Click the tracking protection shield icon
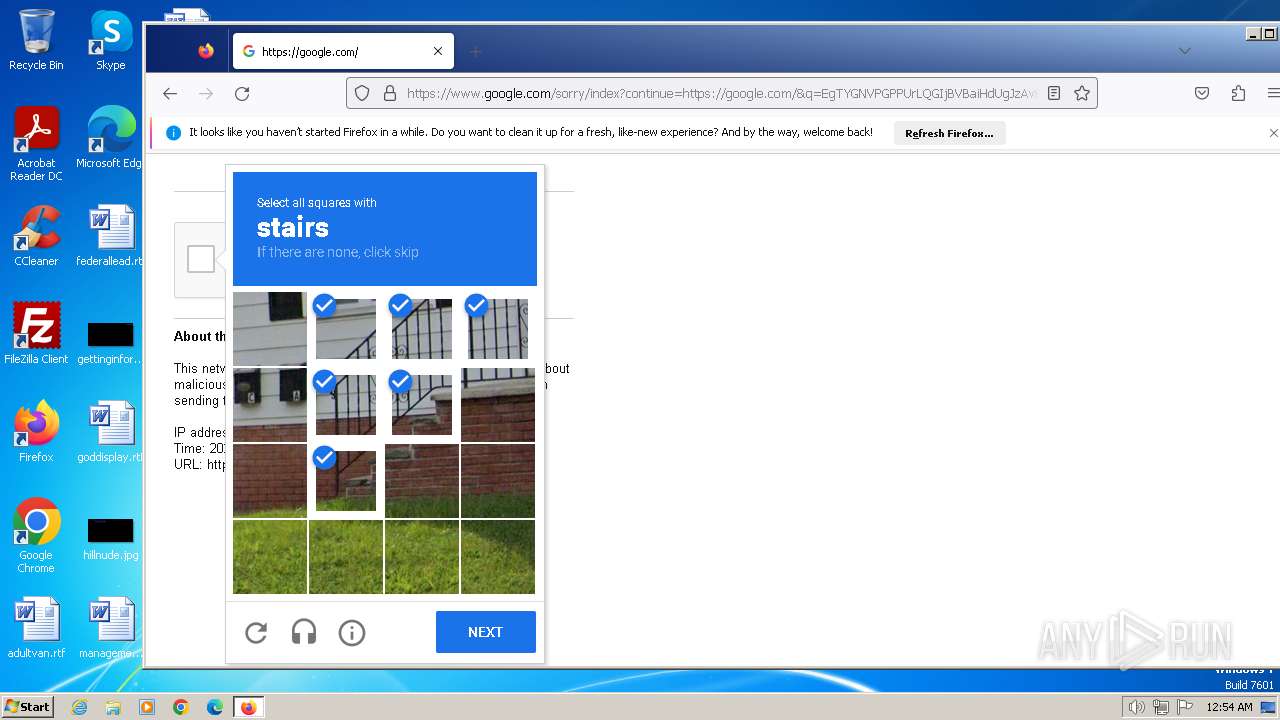Viewport: 1280px width, 720px height. click(362, 93)
